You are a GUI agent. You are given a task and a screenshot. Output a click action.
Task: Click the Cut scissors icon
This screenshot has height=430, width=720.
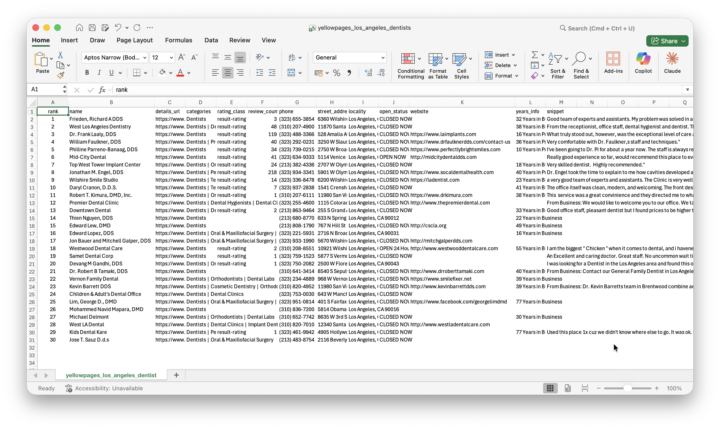[60, 55]
